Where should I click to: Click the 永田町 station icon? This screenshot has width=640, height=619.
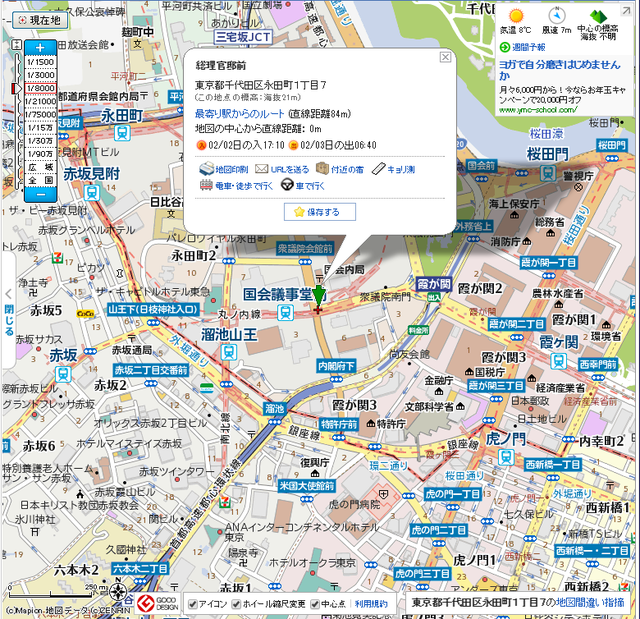coord(122,133)
